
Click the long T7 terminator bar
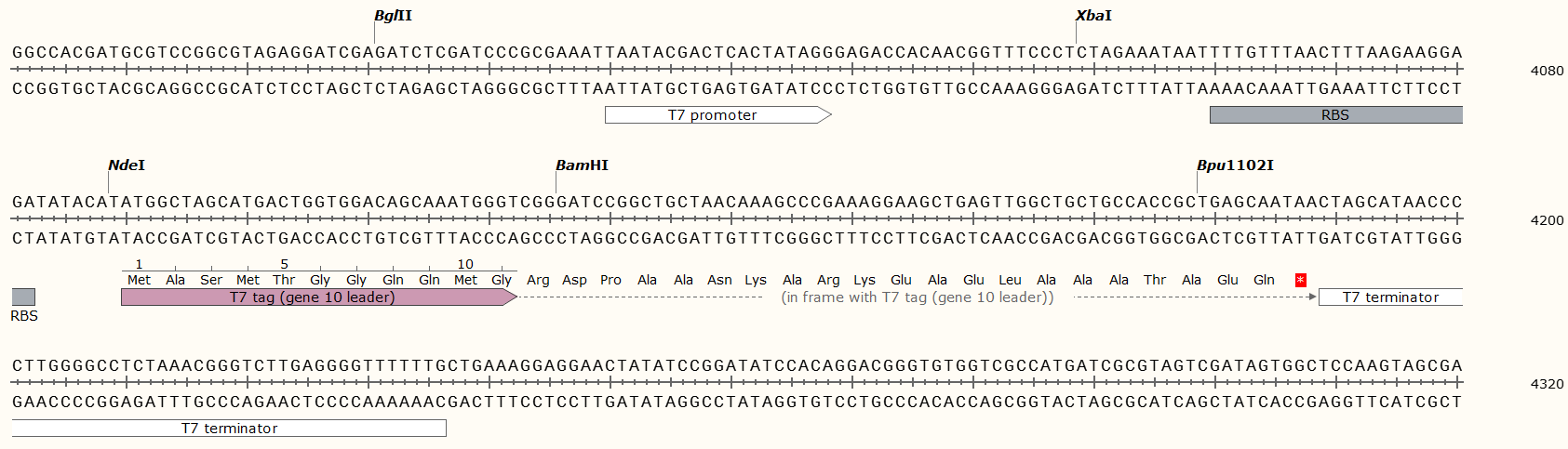(229, 429)
